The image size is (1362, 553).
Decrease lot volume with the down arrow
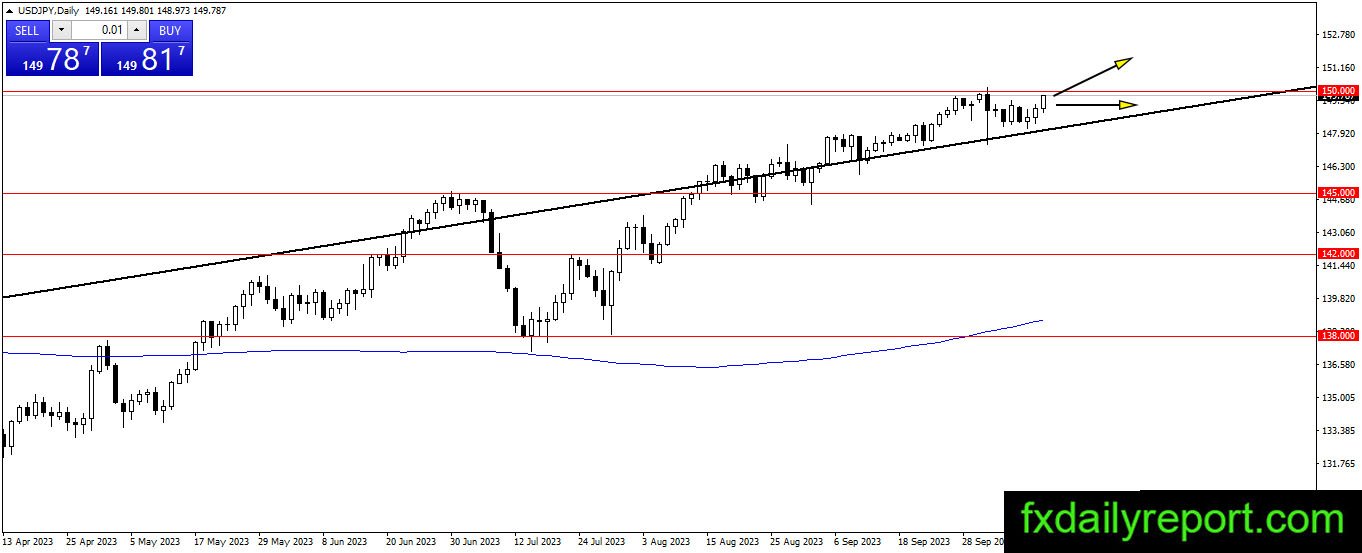pos(60,30)
